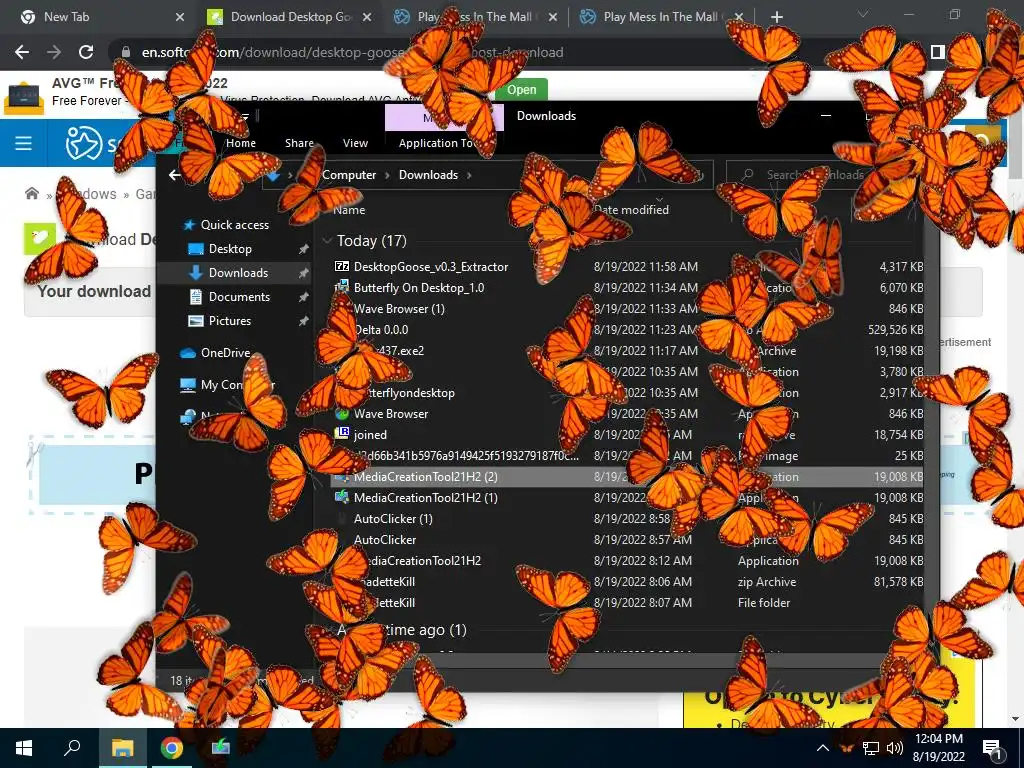Open network icon in system tray
The image size is (1024, 768).
coord(871,748)
